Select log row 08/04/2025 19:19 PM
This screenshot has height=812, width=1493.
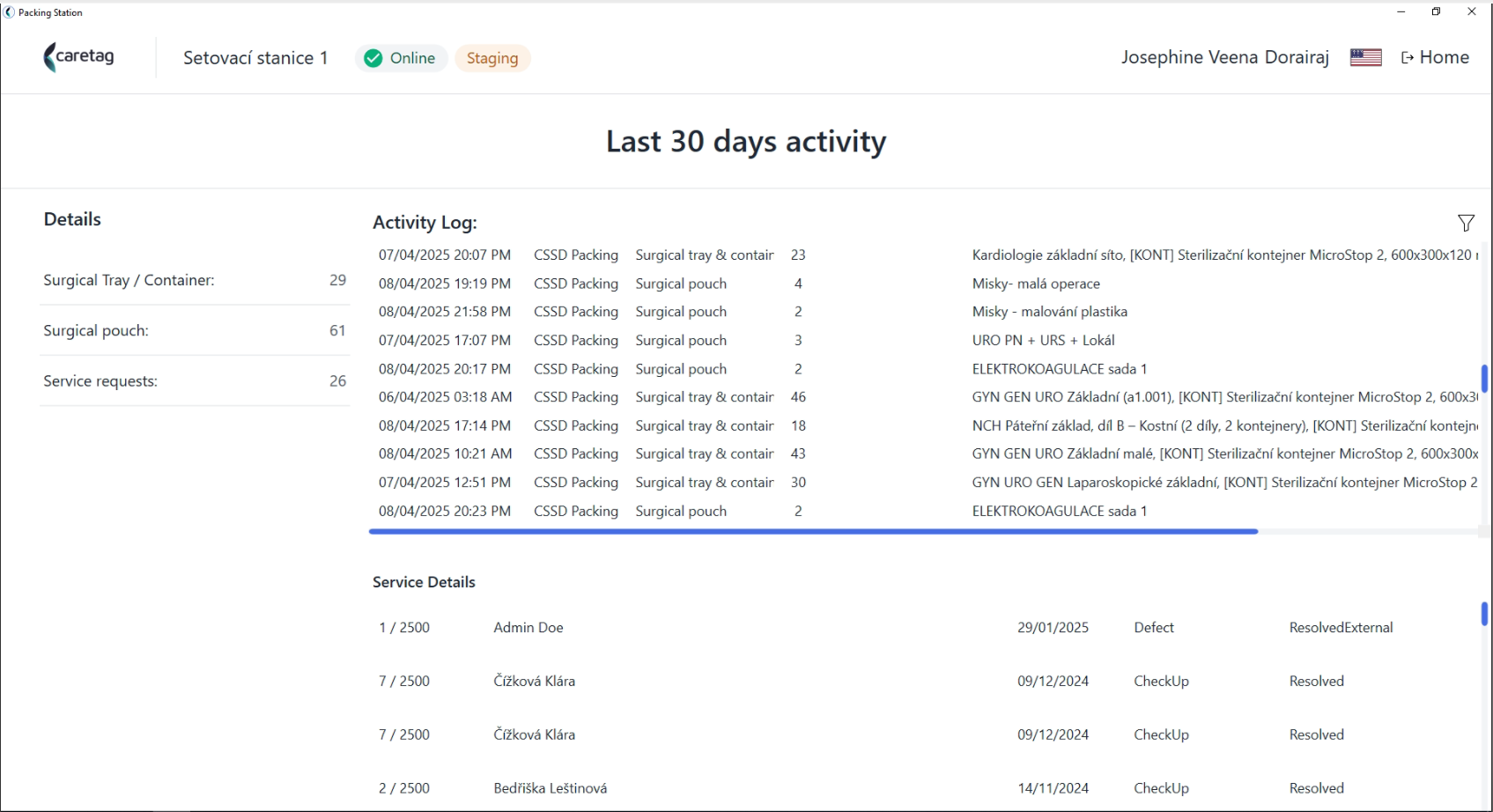(925, 284)
